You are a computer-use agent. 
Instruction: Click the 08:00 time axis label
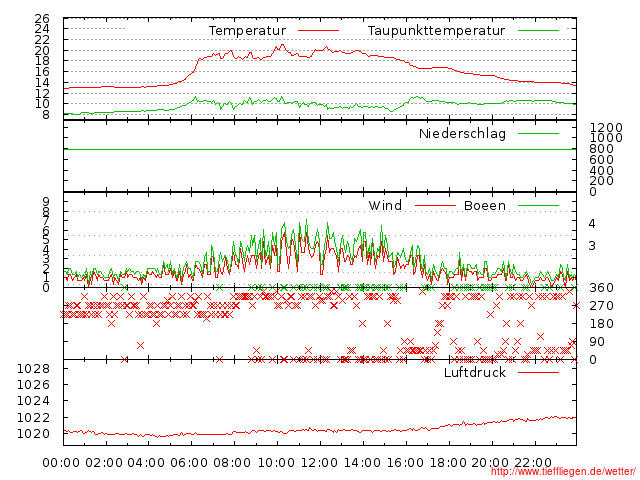click(x=232, y=463)
